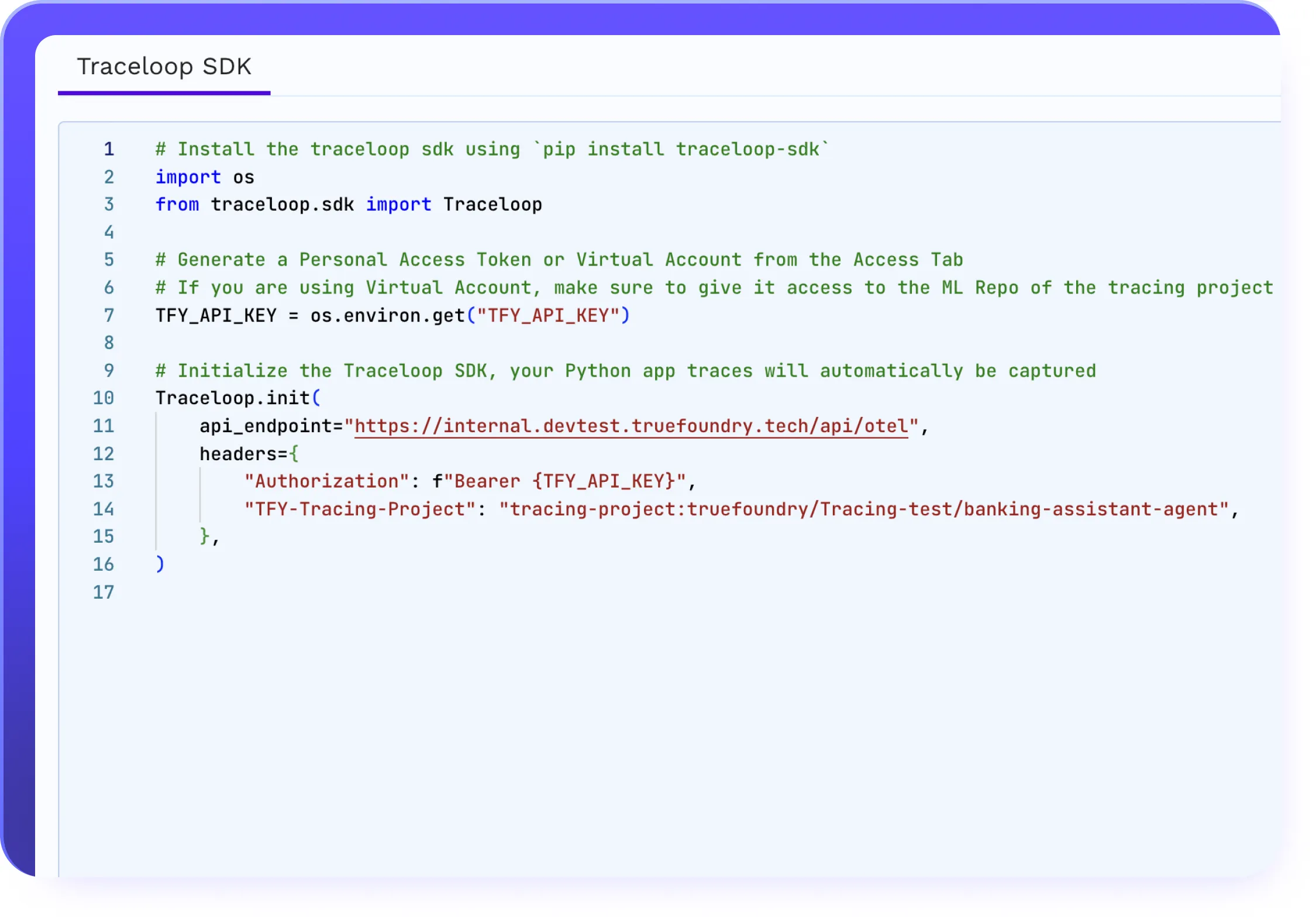Click the tracing-project banking-assistant-agent value string

tap(864, 509)
